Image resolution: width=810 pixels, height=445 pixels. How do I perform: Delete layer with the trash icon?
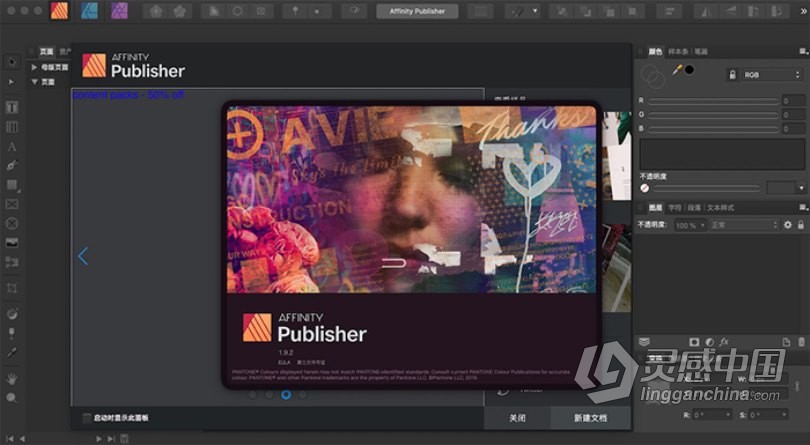pyautogui.click(x=801, y=342)
